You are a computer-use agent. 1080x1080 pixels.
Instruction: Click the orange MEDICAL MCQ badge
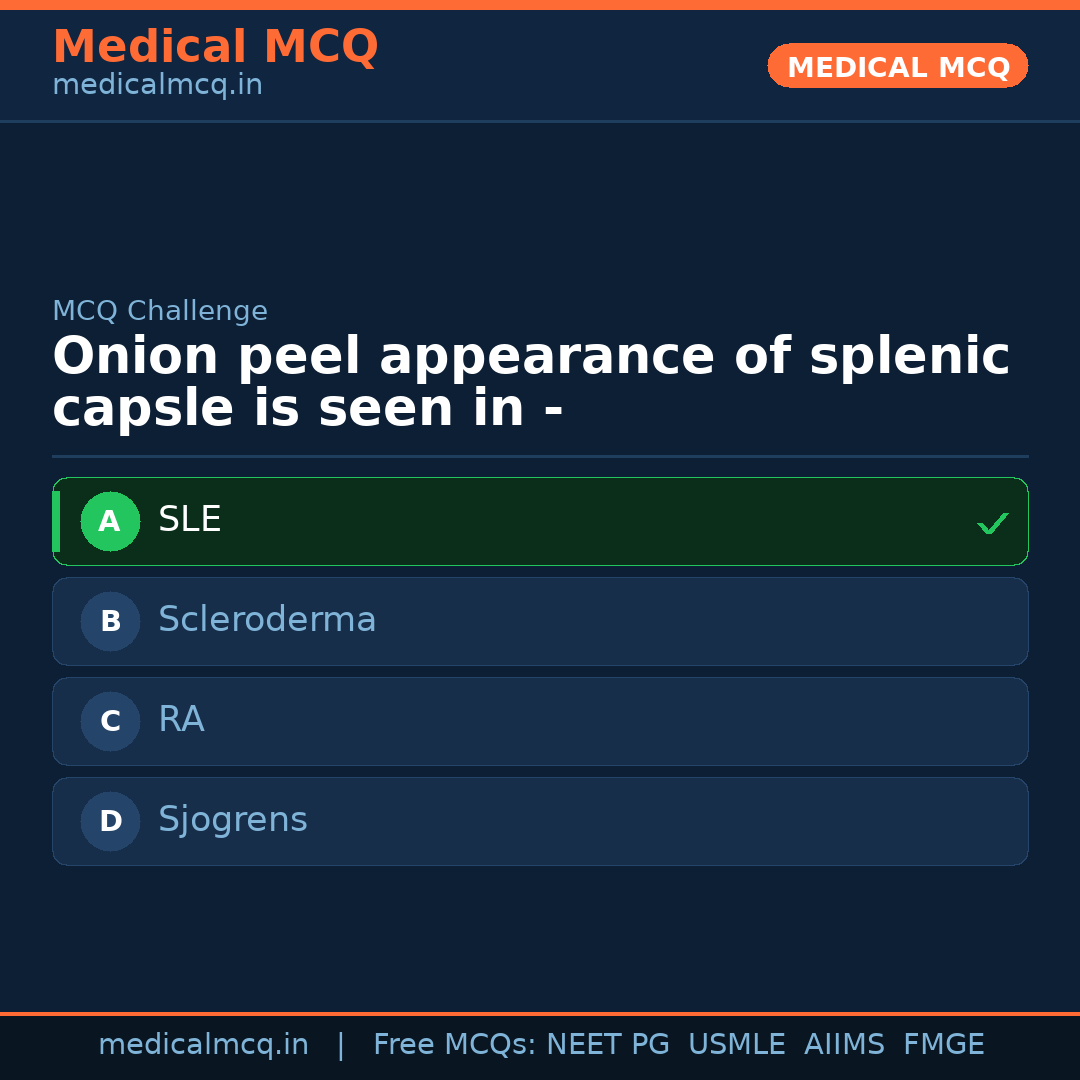click(897, 66)
